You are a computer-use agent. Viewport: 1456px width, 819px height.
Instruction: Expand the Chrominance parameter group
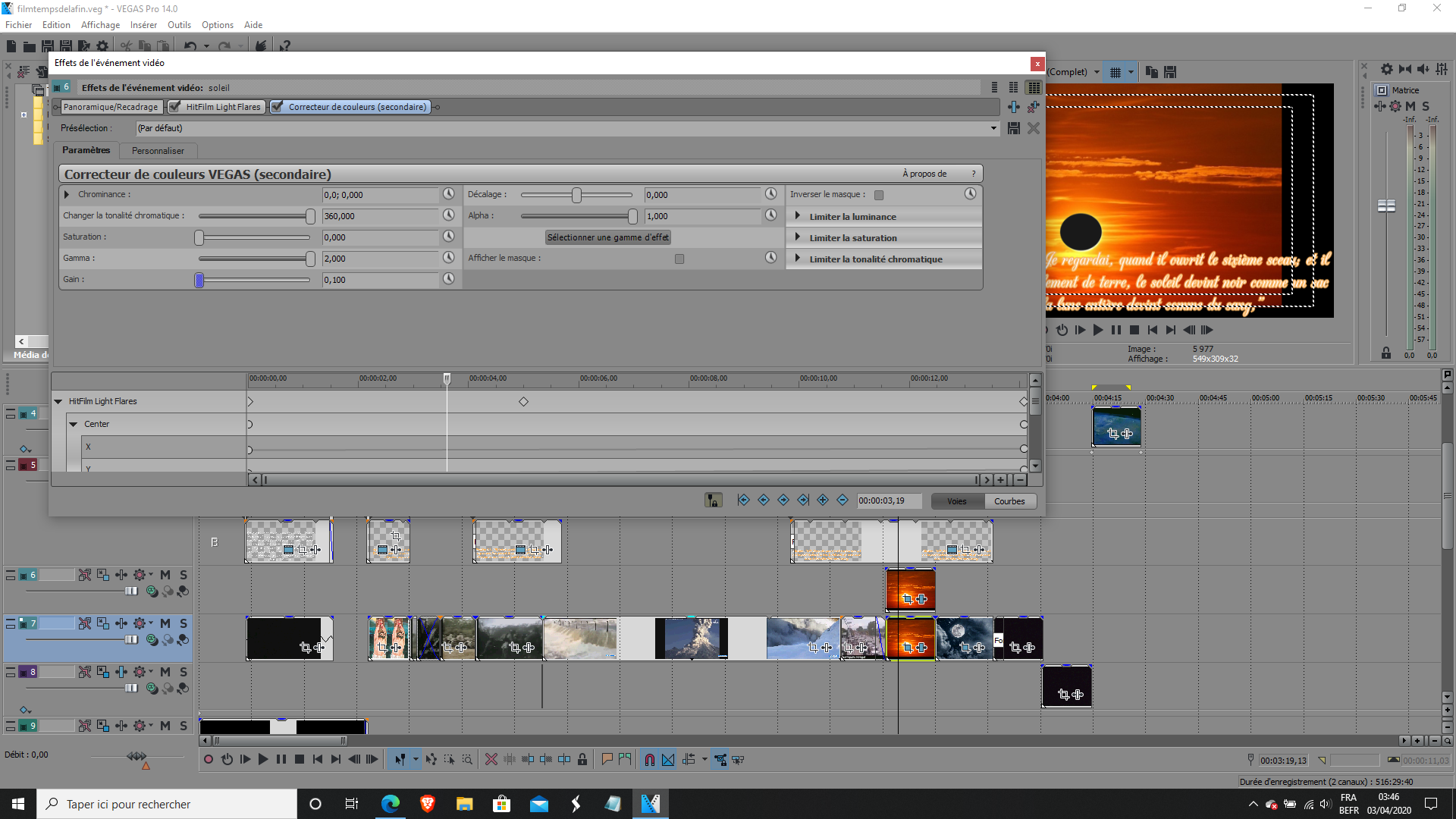(67, 195)
